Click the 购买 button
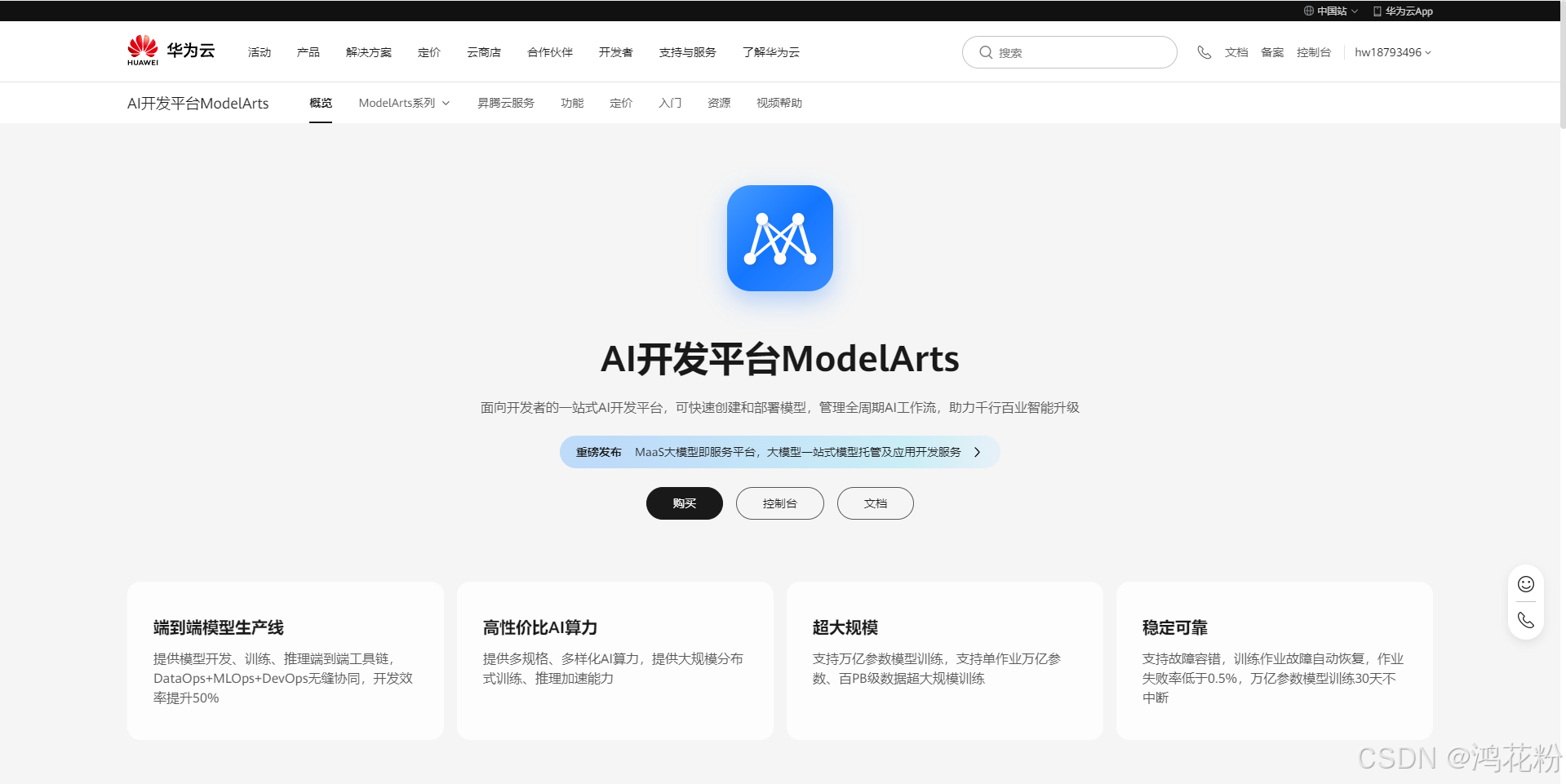Viewport: 1566px width, 784px height. pos(685,503)
